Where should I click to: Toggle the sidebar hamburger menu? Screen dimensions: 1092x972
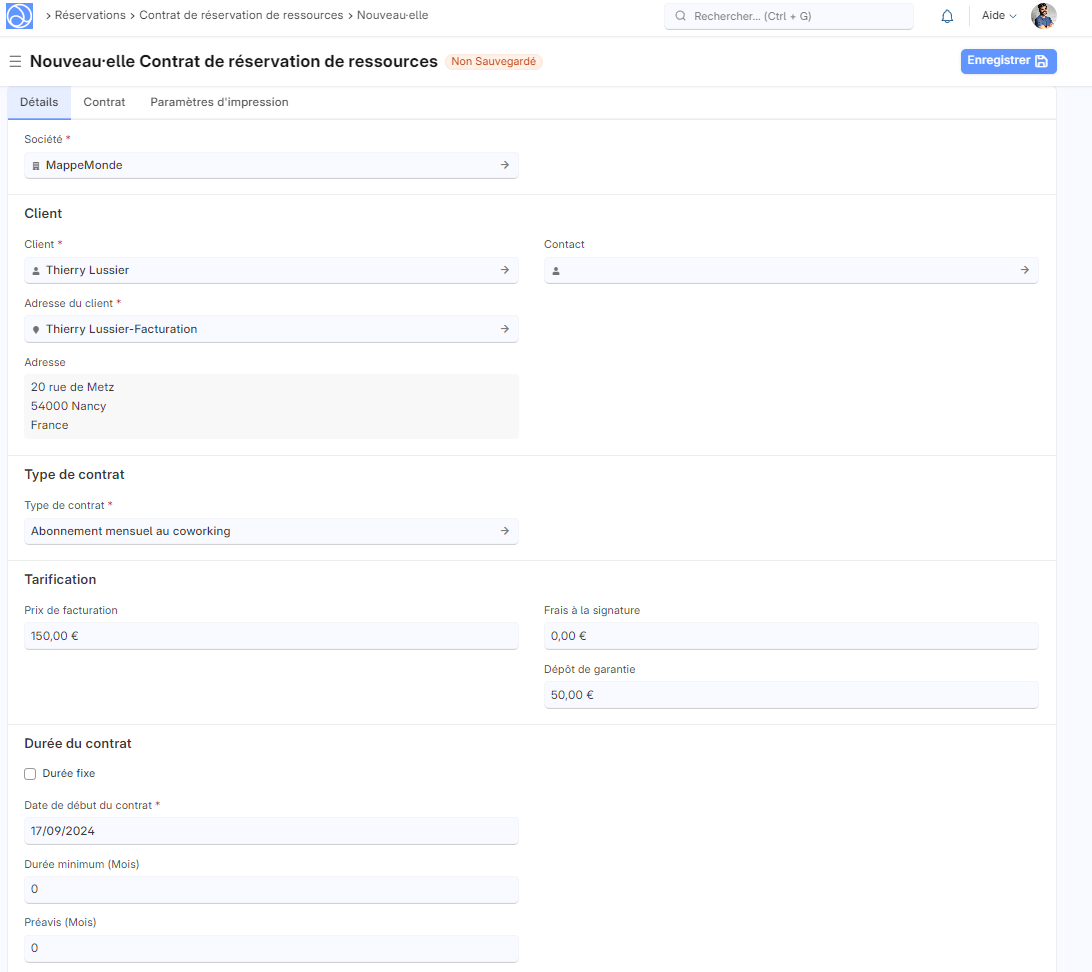(15, 62)
